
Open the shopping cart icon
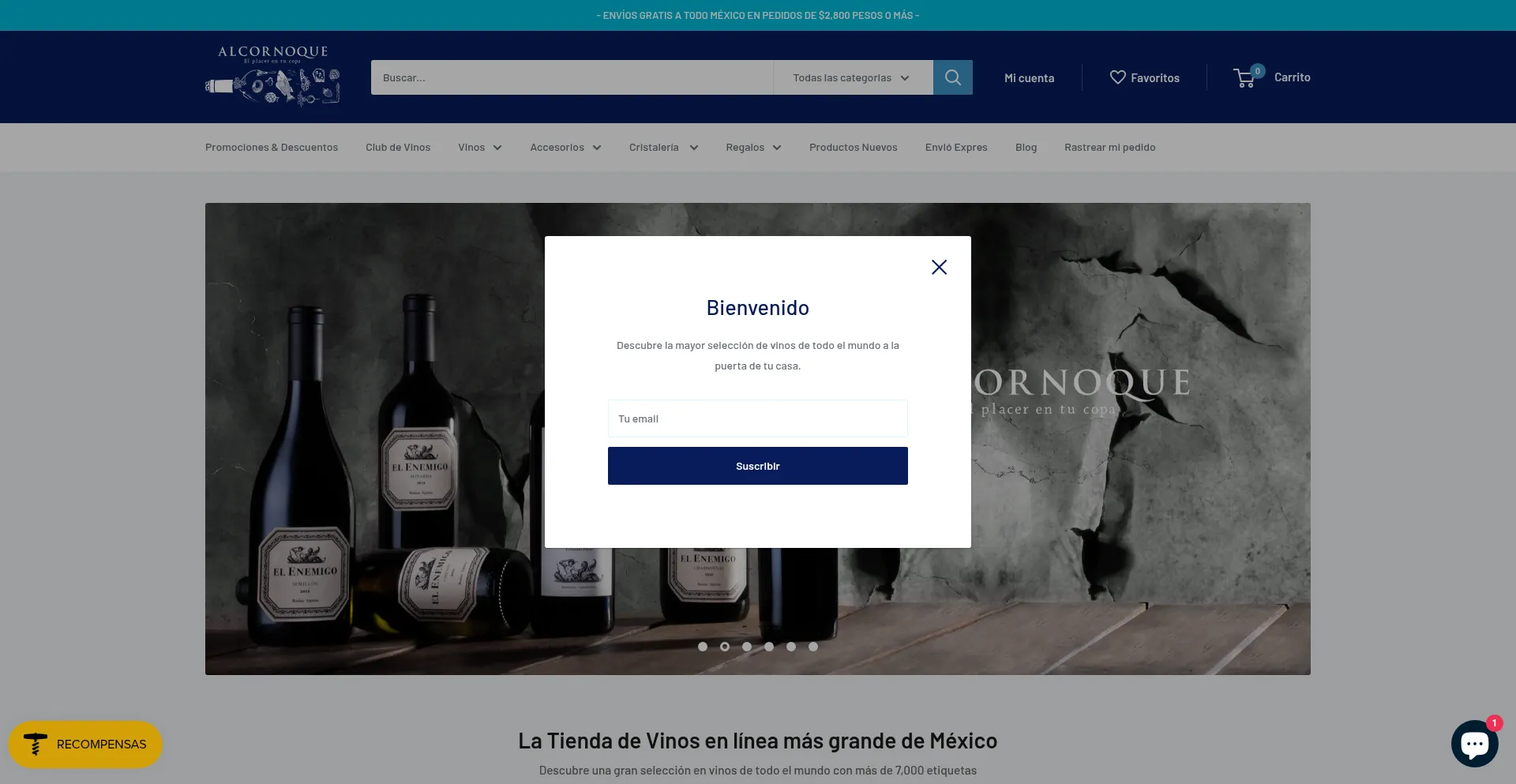pyautogui.click(x=1244, y=77)
